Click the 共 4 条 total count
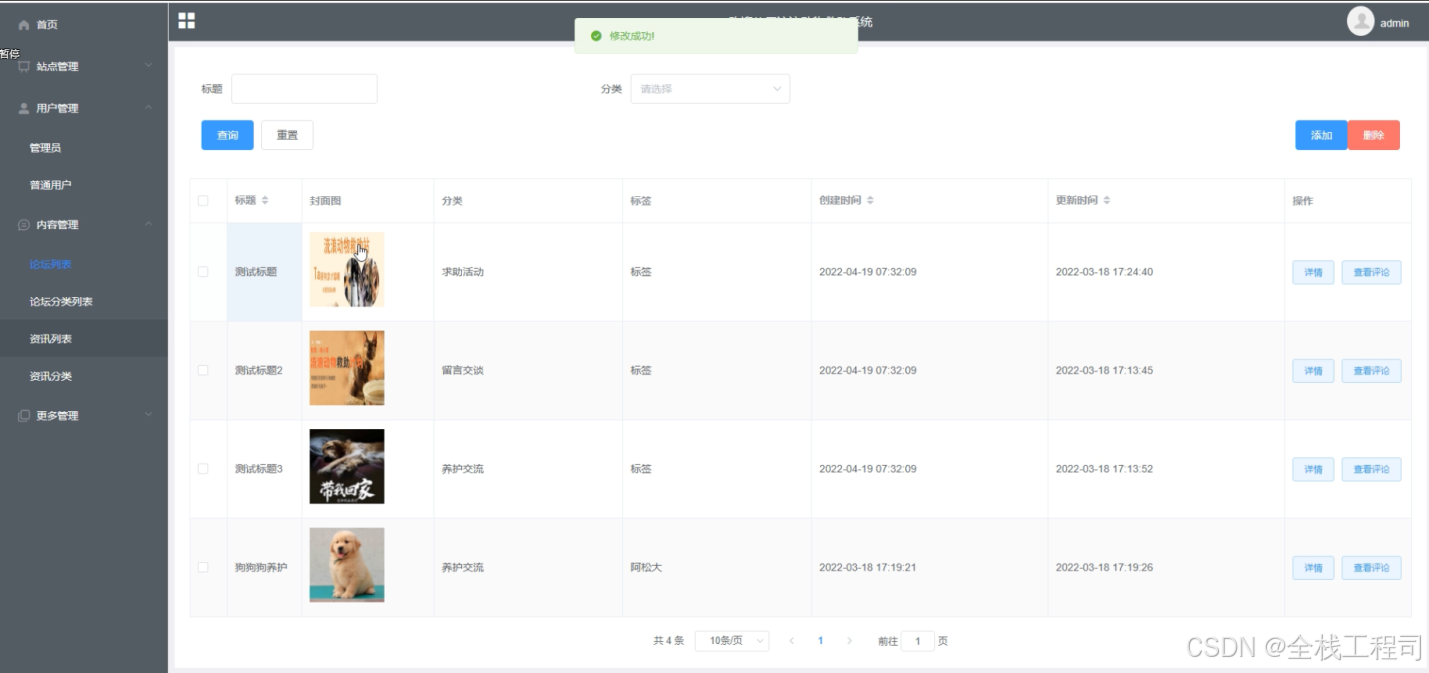The height and width of the screenshot is (673, 1429). pos(668,641)
